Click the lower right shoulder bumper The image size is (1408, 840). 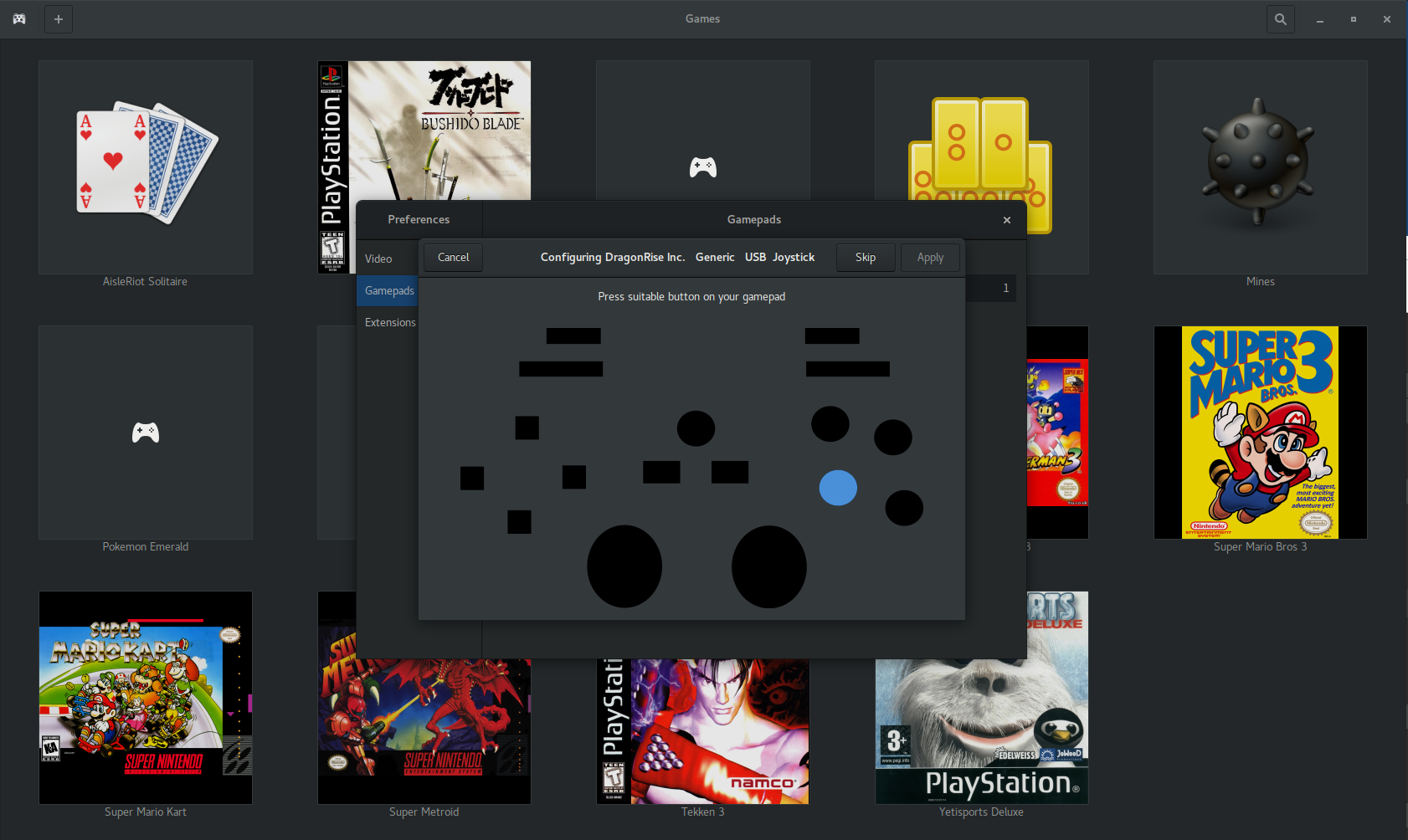848,368
